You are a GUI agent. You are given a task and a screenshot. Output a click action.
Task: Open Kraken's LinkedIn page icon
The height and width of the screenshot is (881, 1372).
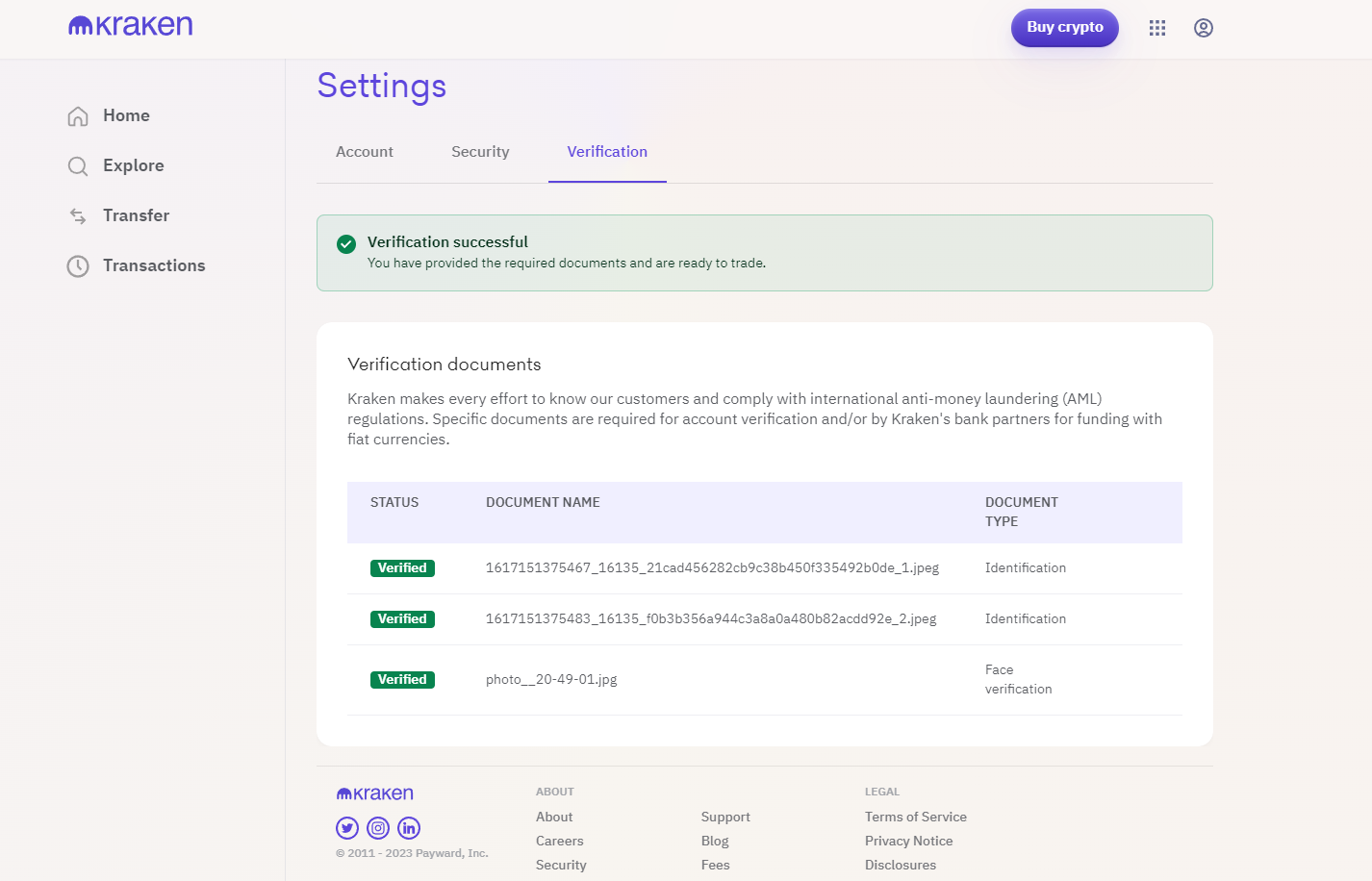pos(409,828)
